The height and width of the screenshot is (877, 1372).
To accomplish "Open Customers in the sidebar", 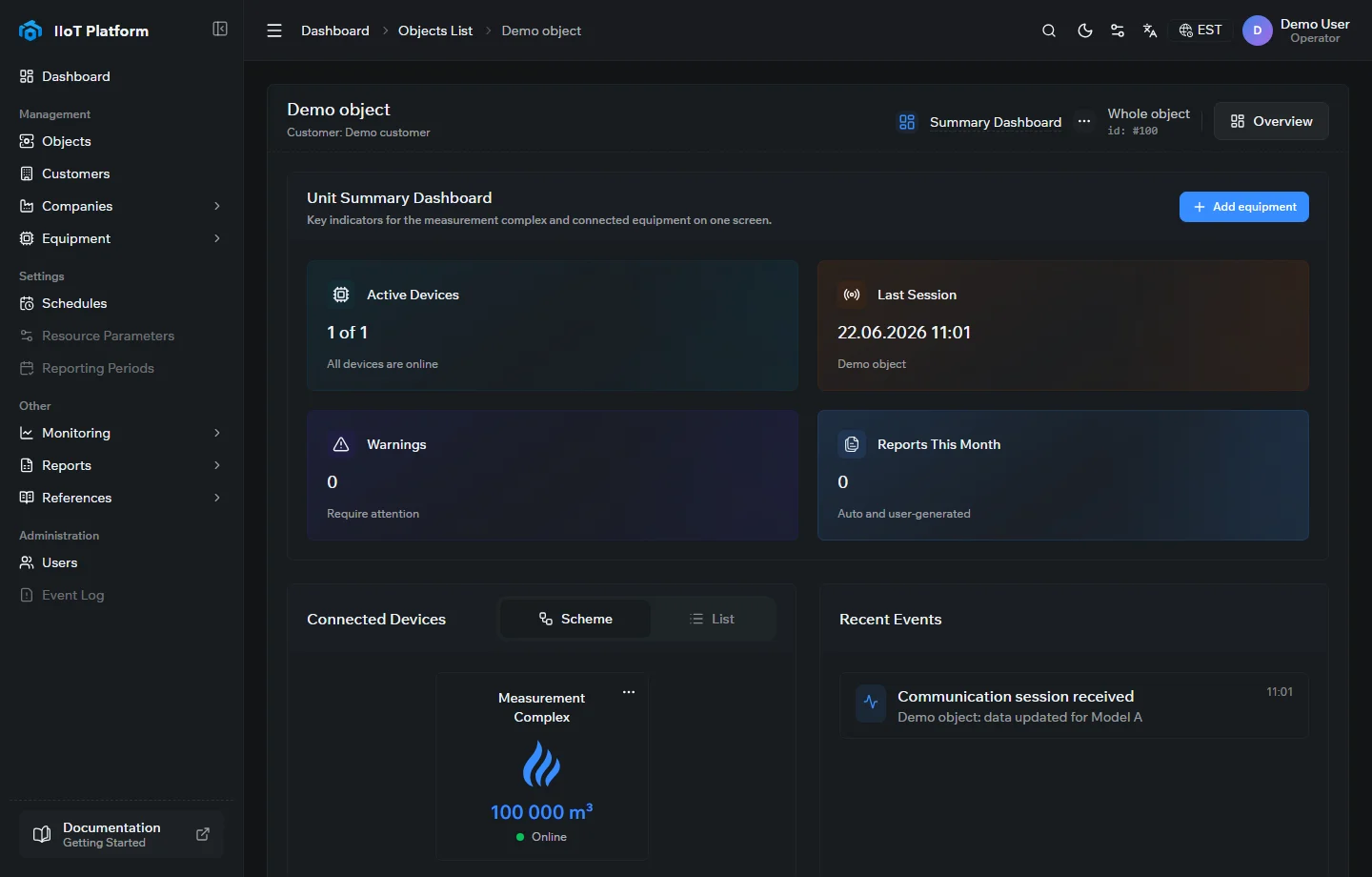I will [x=121, y=173].
